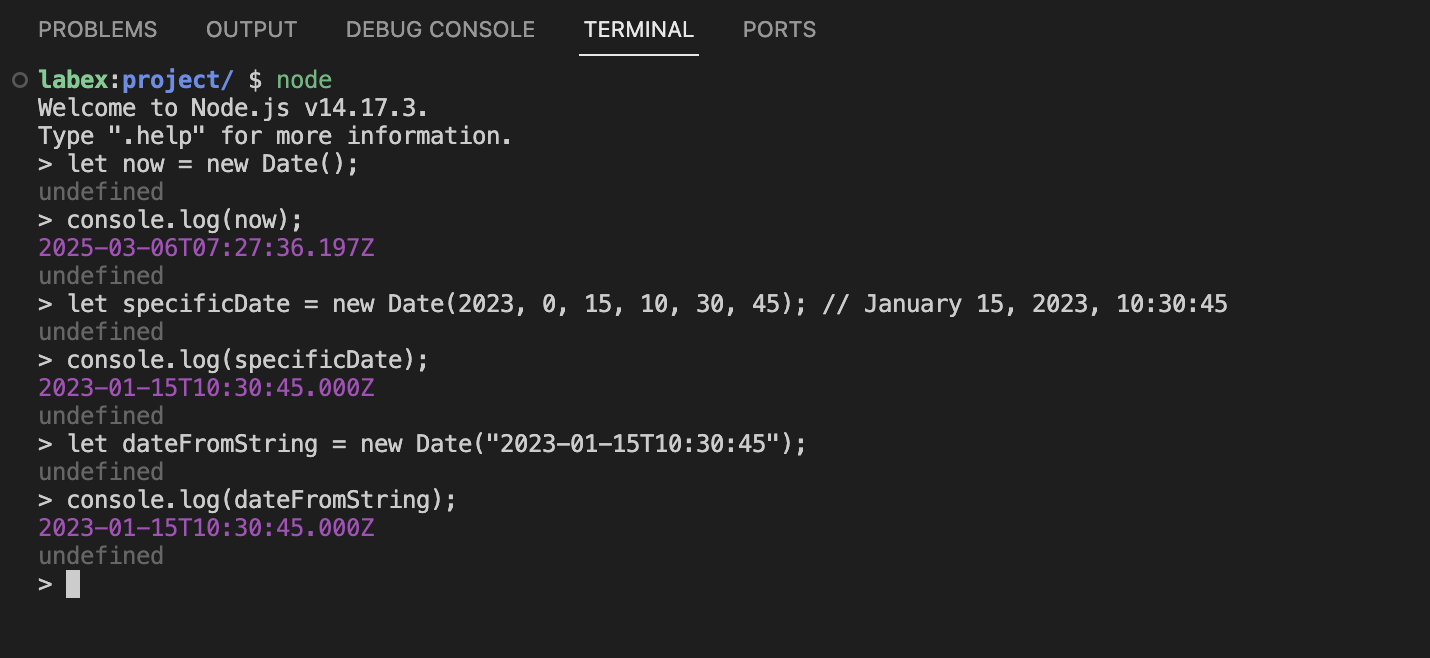This screenshot has height=658, width=1430.
Task: Select the TERMINAL tab
Action: [x=638, y=29]
